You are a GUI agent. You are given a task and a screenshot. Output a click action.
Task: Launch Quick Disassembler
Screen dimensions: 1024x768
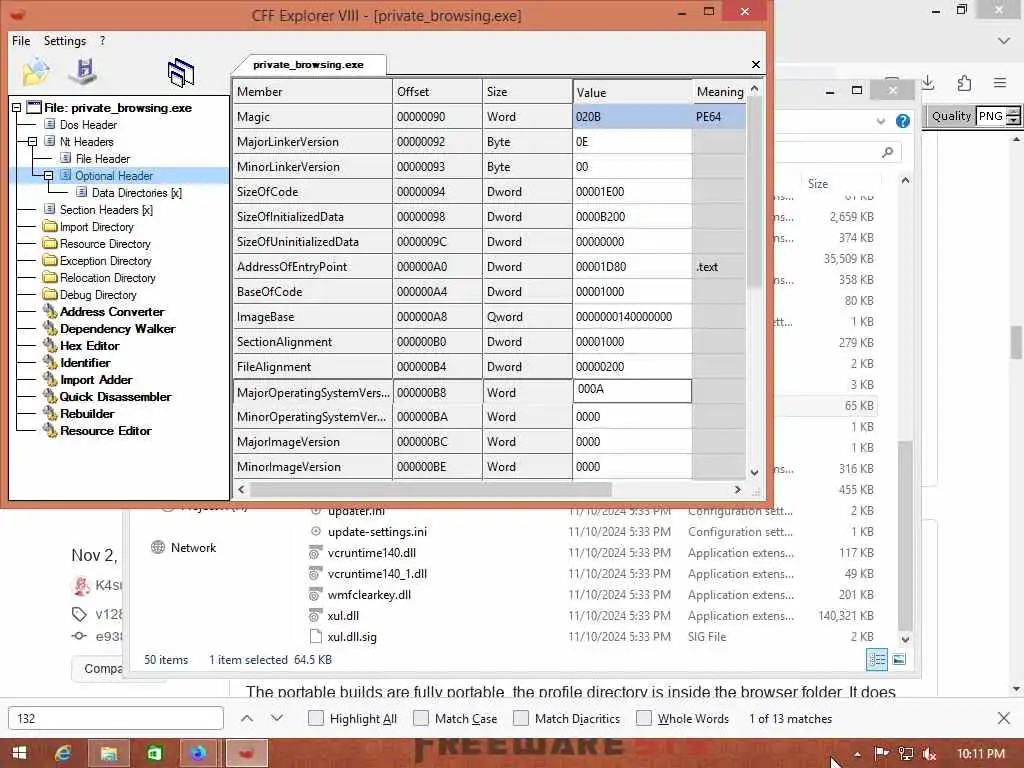(116, 396)
